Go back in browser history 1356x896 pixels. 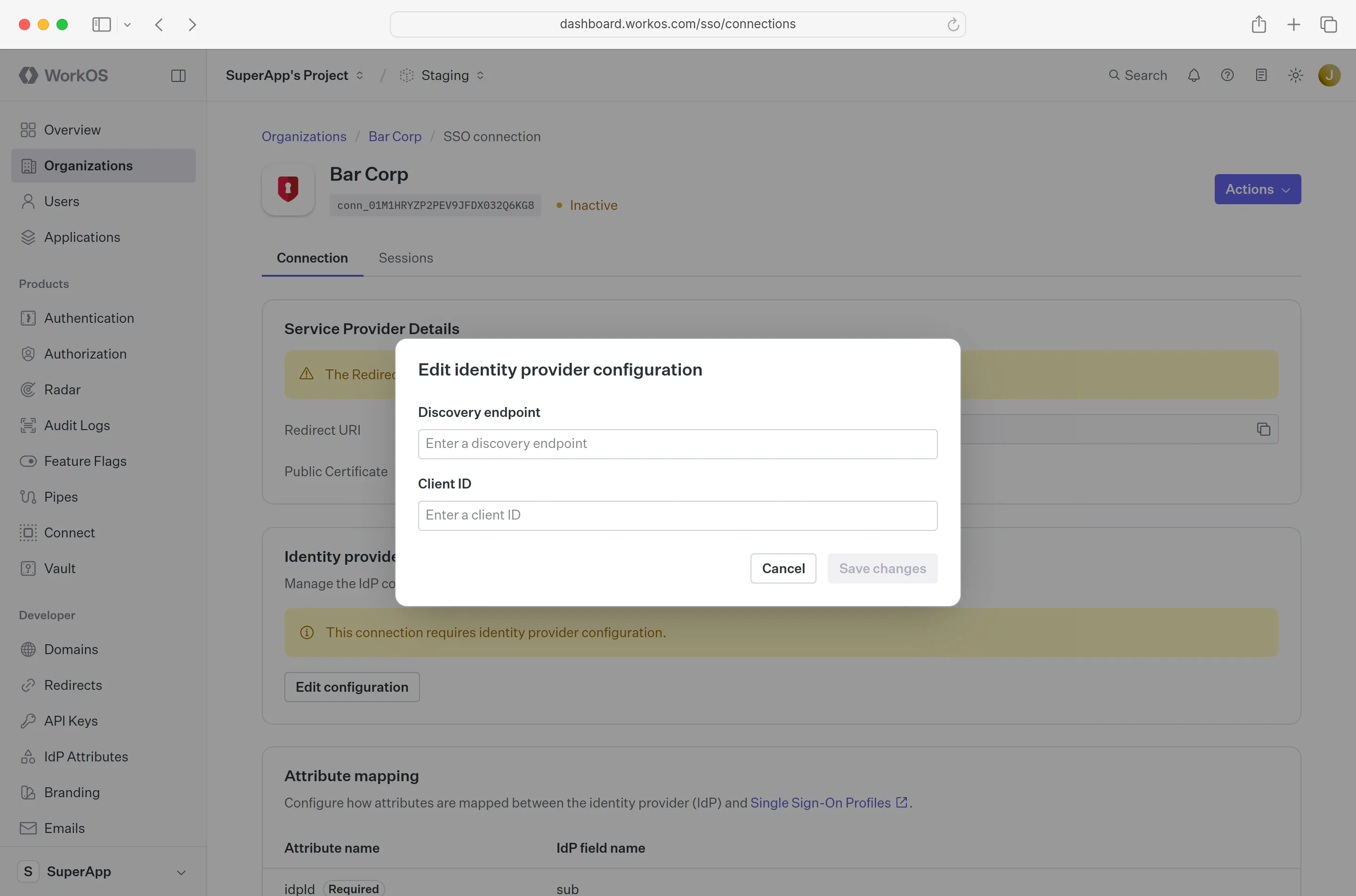(x=160, y=24)
